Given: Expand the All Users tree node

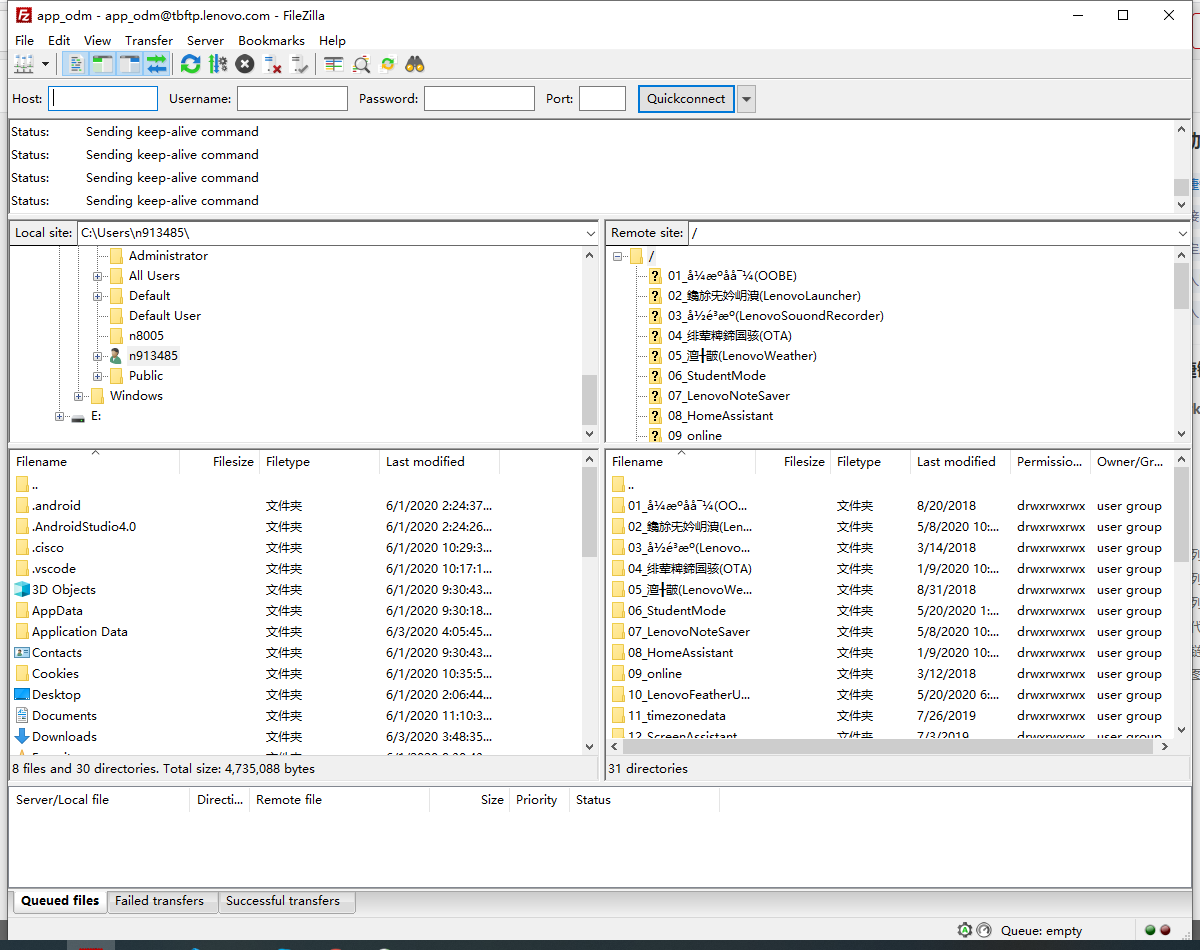Looking at the screenshot, I should pyautogui.click(x=98, y=276).
